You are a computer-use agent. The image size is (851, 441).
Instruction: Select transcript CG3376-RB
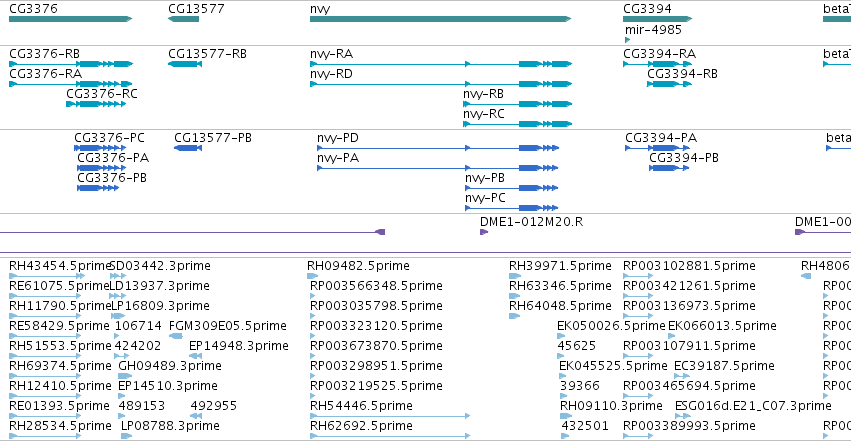pos(71,64)
